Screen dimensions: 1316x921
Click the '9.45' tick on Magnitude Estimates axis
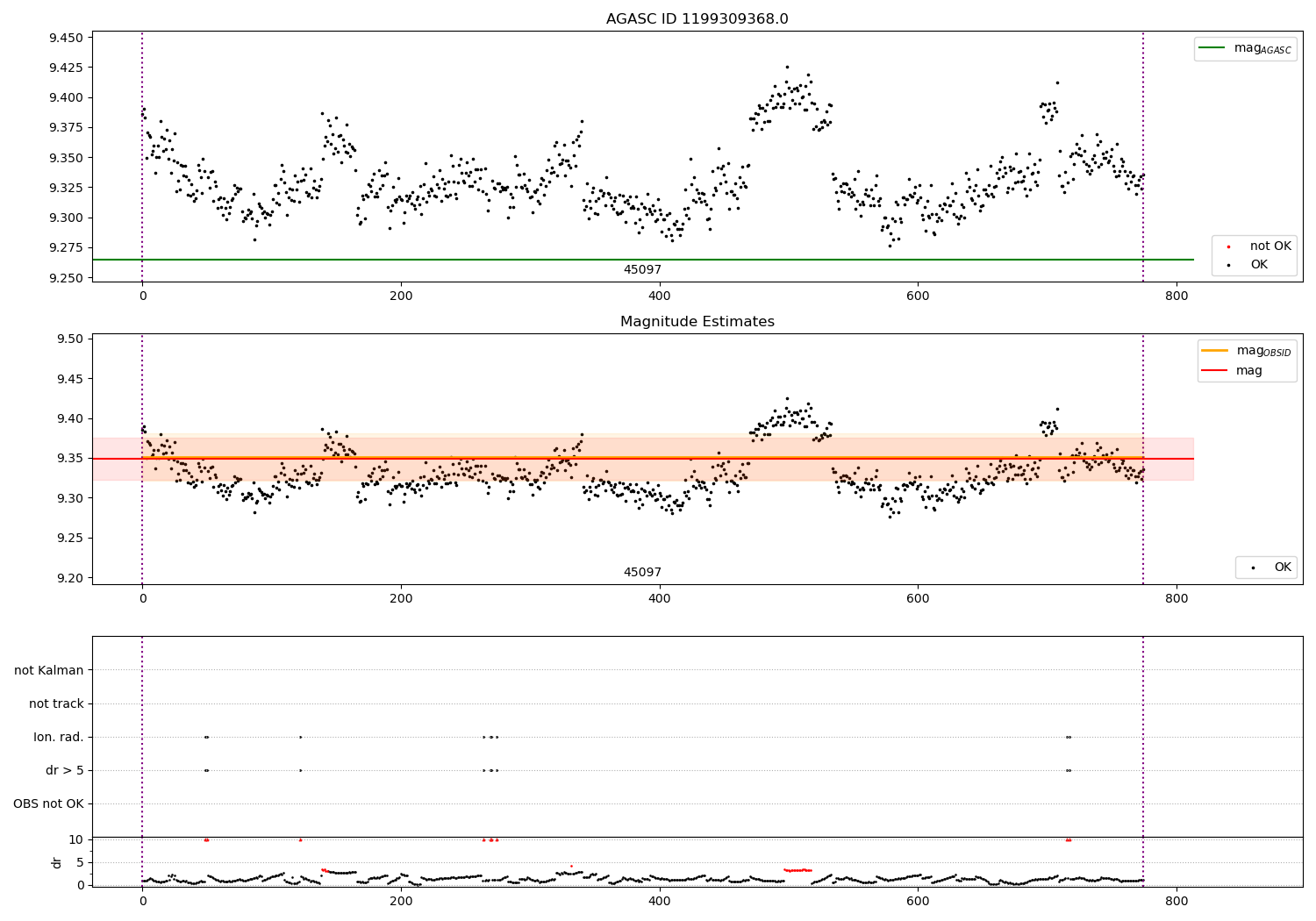69,379
